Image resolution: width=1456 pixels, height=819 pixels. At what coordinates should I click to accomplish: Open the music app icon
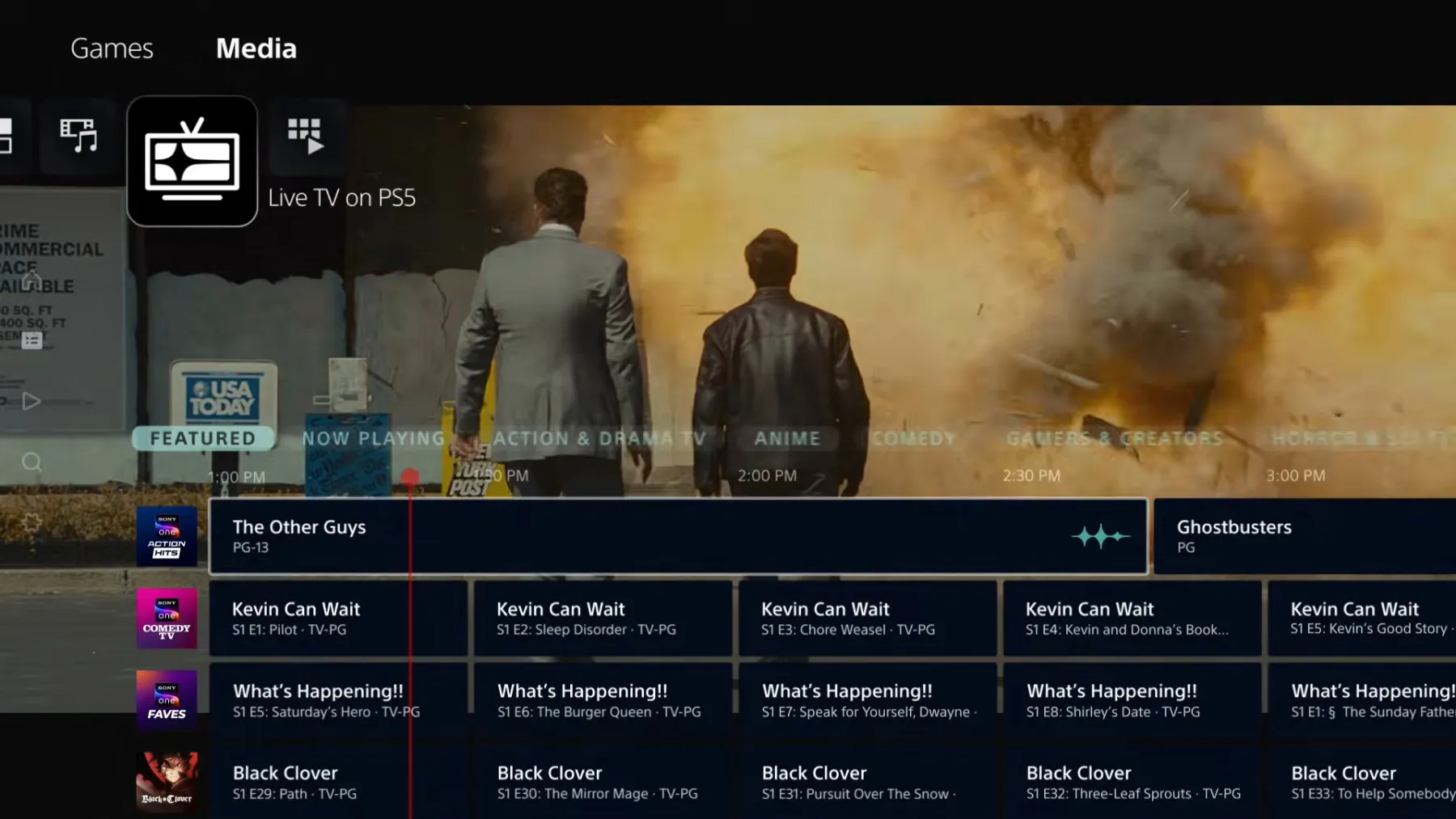[78, 135]
